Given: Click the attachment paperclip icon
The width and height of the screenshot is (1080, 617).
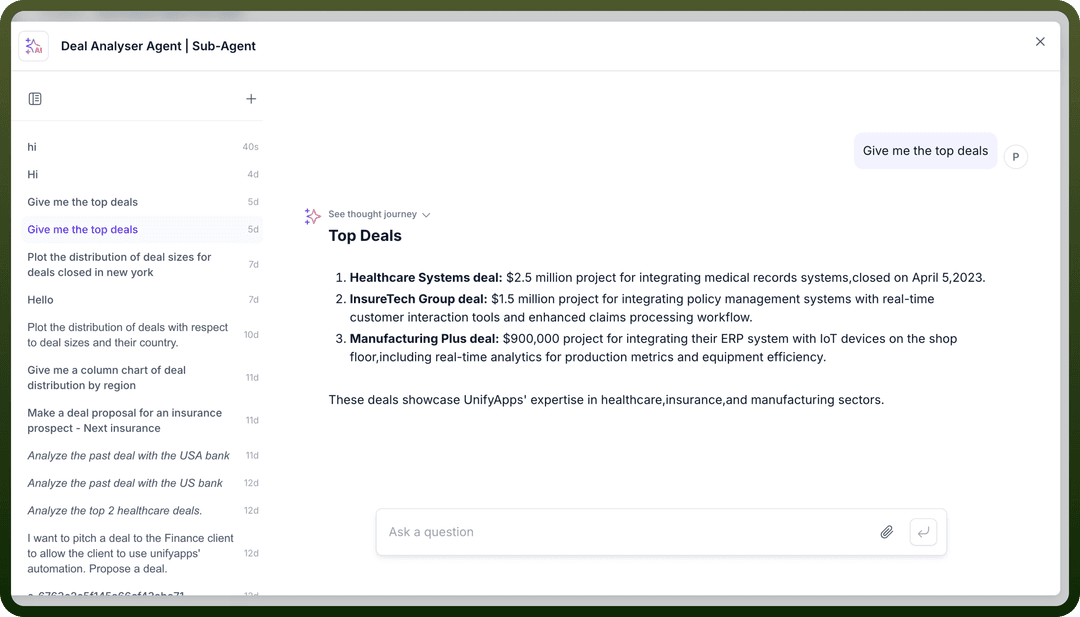Looking at the screenshot, I should pos(887,532).
